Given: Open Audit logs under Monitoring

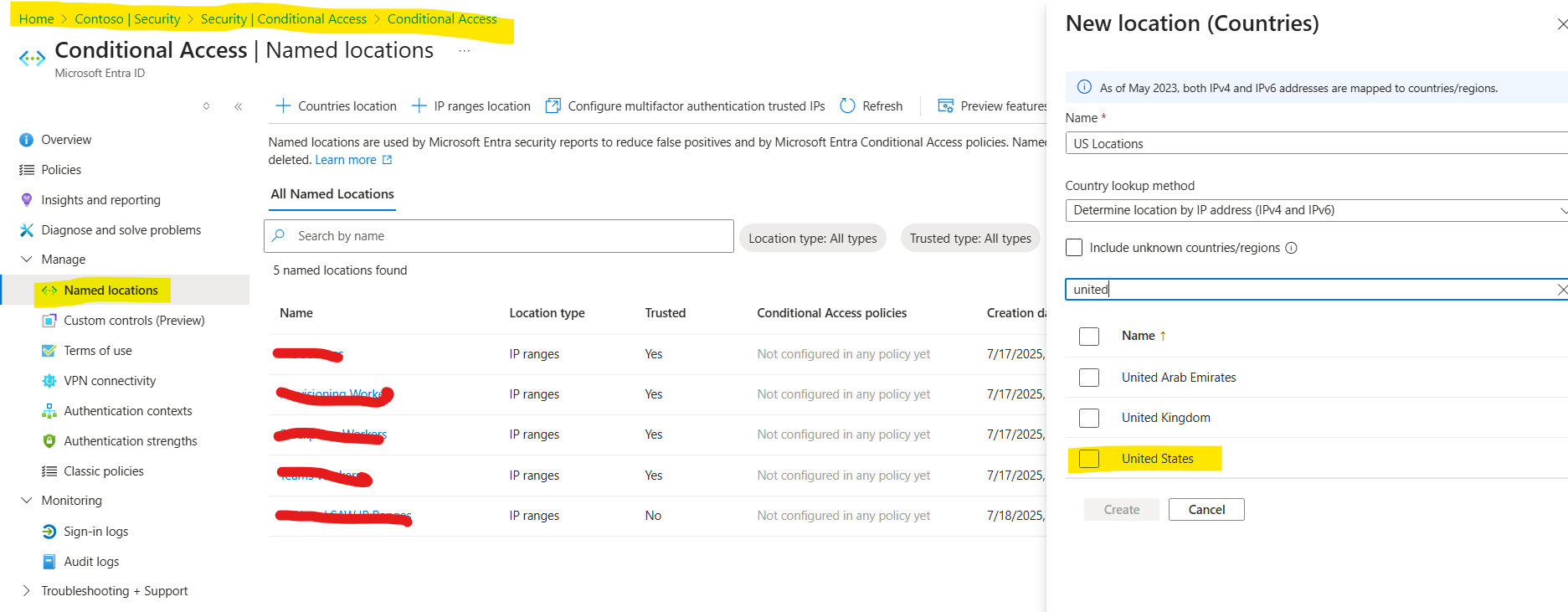Looking at the screenshot, I should click(91, 562).
